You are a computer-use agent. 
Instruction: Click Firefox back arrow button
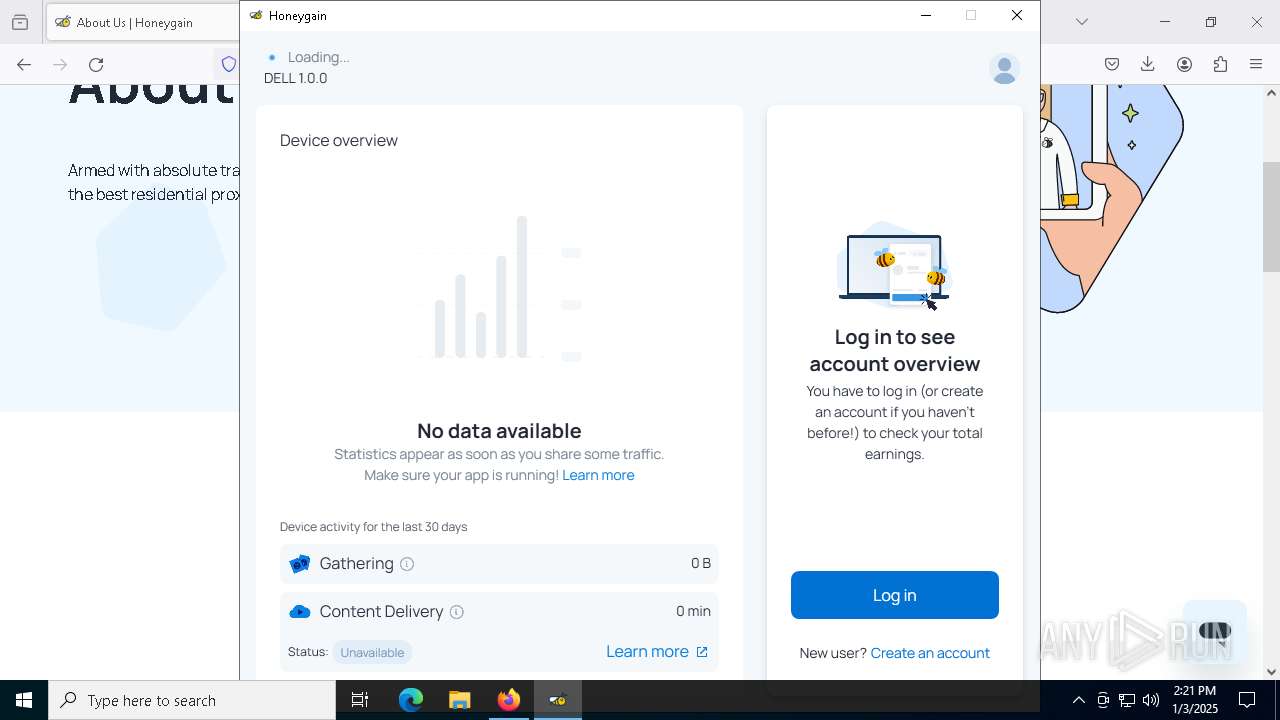[x=24, y=64]
